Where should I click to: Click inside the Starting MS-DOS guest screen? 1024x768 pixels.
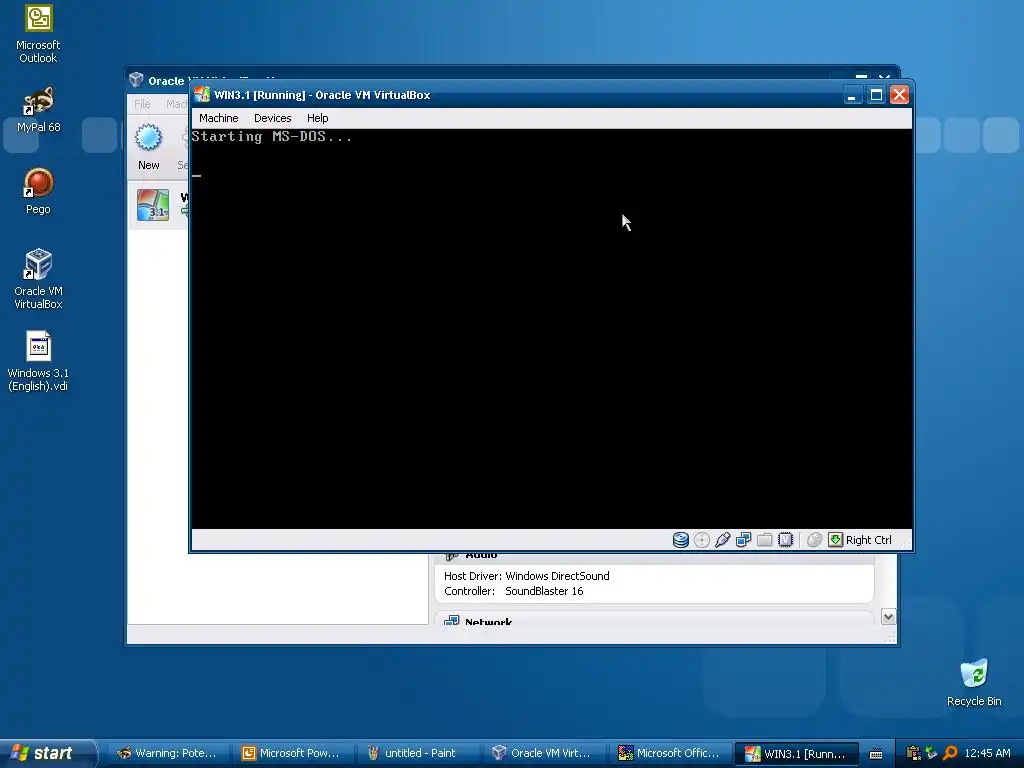point(551,328)
